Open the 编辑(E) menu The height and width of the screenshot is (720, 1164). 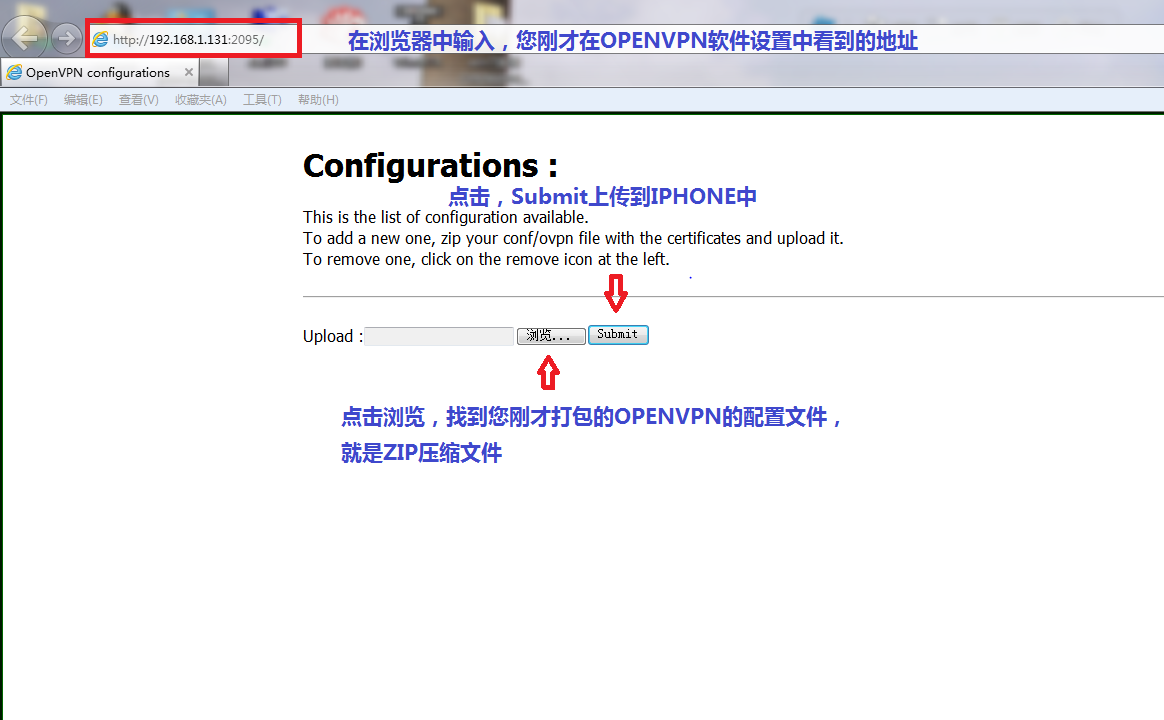tap(83, 100)
